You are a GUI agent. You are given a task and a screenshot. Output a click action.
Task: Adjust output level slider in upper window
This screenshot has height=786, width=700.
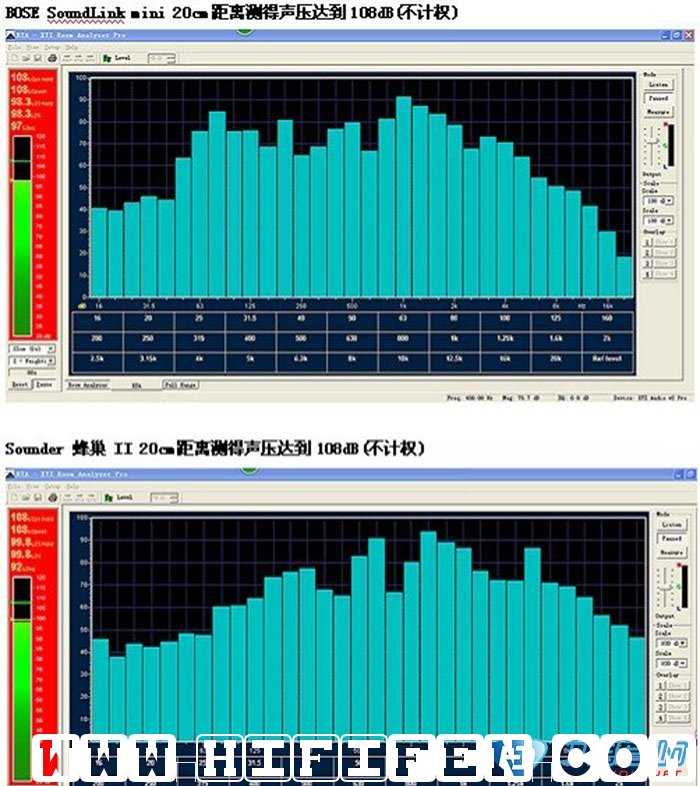point(651,145)
